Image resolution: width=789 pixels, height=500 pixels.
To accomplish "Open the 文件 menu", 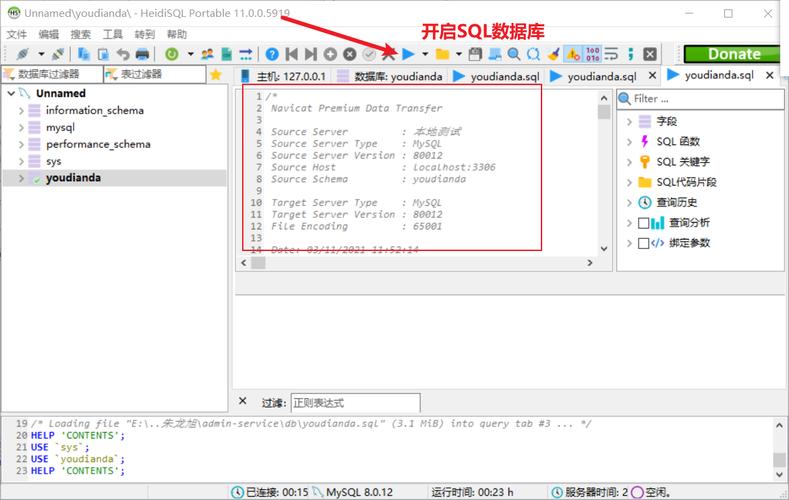I will coord(17,34).
